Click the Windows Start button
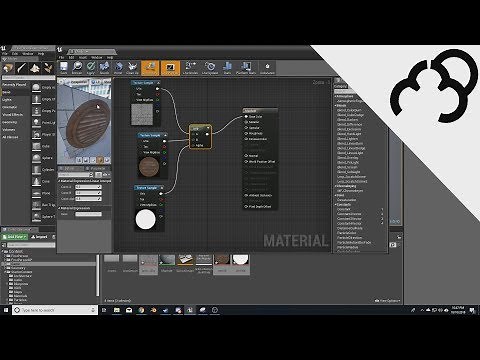480x360 pixels. click(x=6, y=310)
